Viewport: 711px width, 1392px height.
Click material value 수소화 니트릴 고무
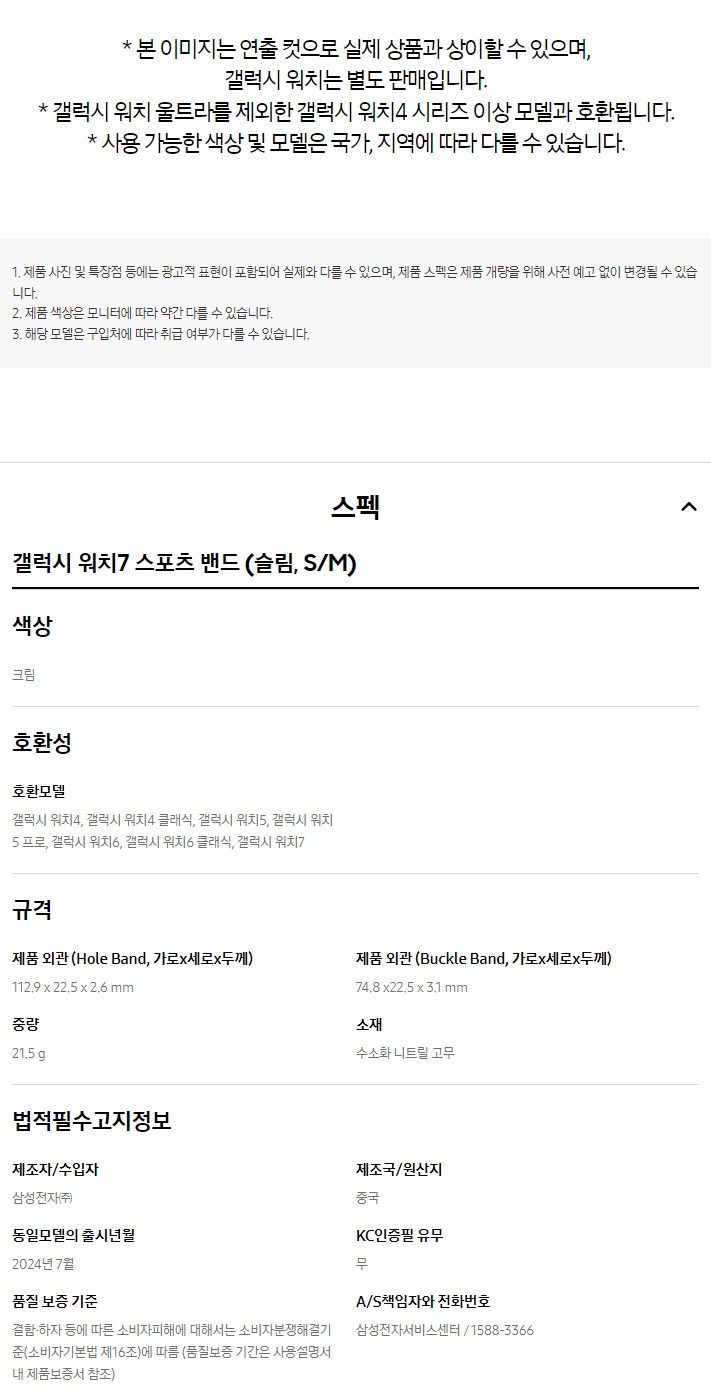click(406, 1053)
